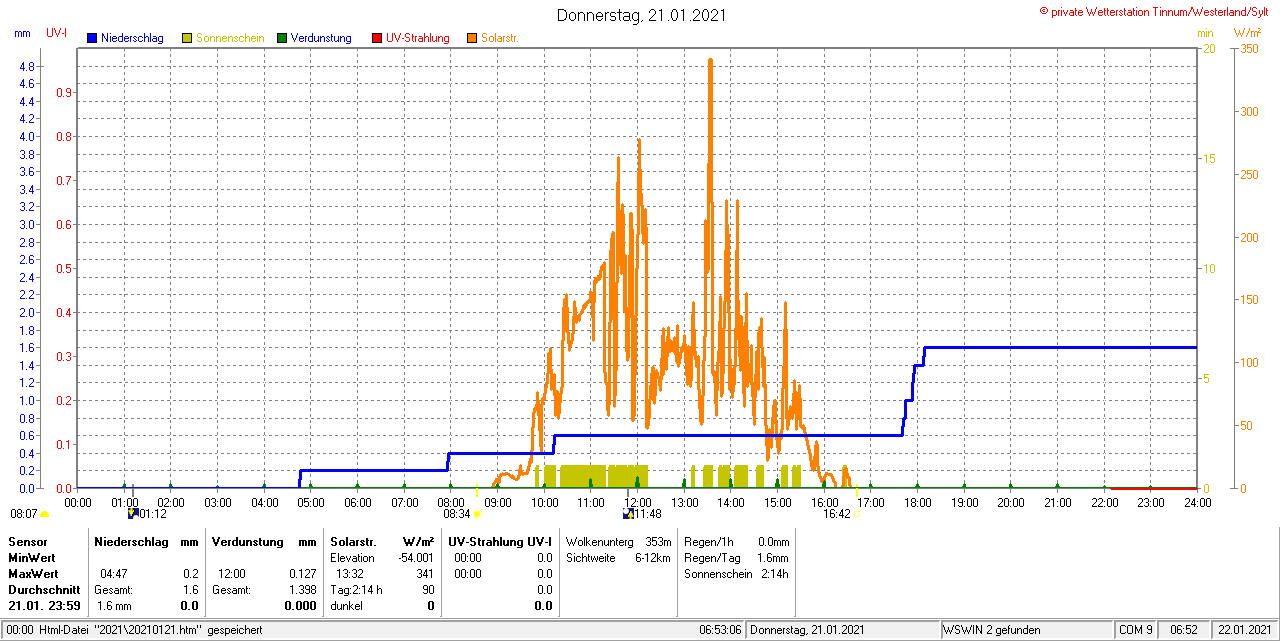The width and height of the screenshot is (1280, 641).
Task: Click the Verdunstung column header in table
Action: click(248, 541)
